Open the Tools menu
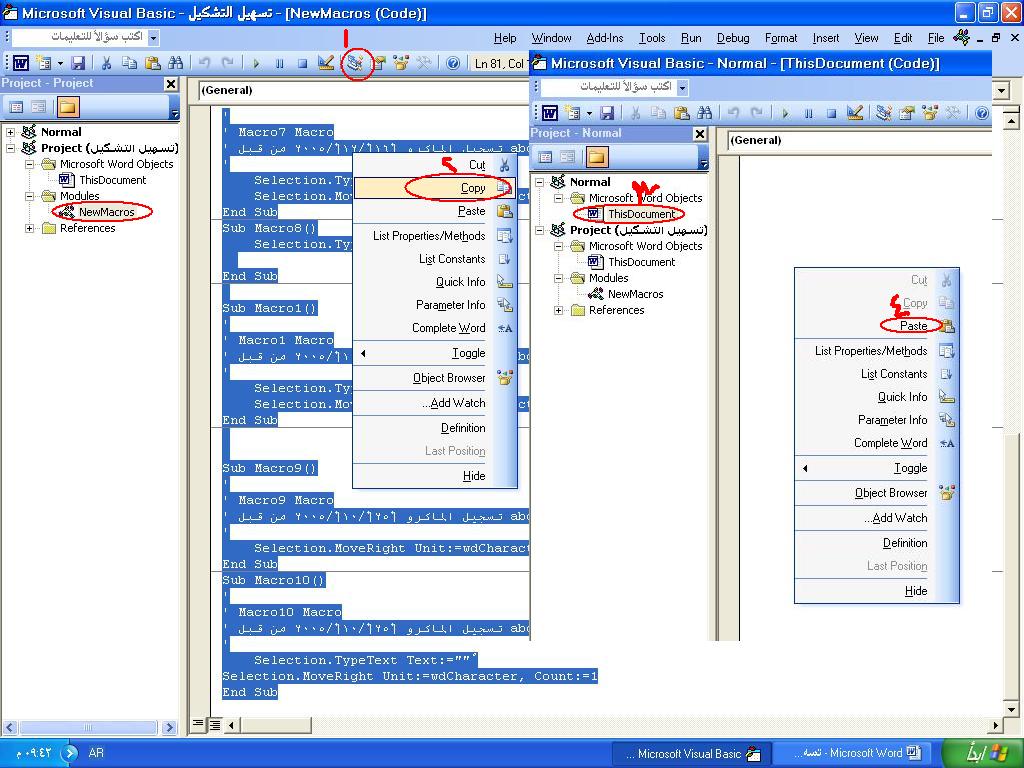1024x768 pixels. click(652, 38)
